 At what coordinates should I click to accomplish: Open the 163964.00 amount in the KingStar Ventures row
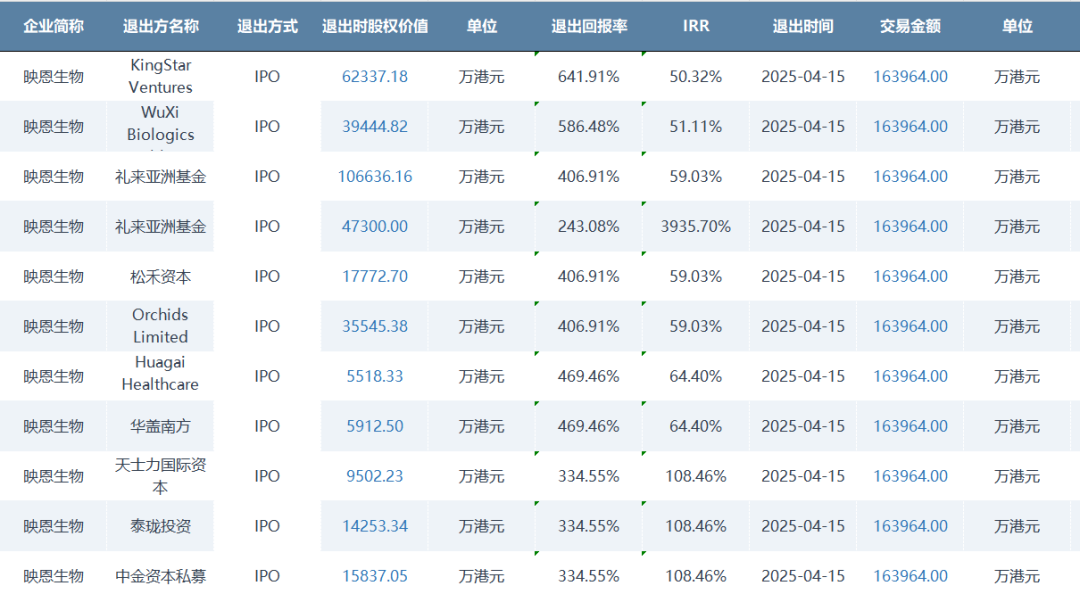tap(910, 77)
